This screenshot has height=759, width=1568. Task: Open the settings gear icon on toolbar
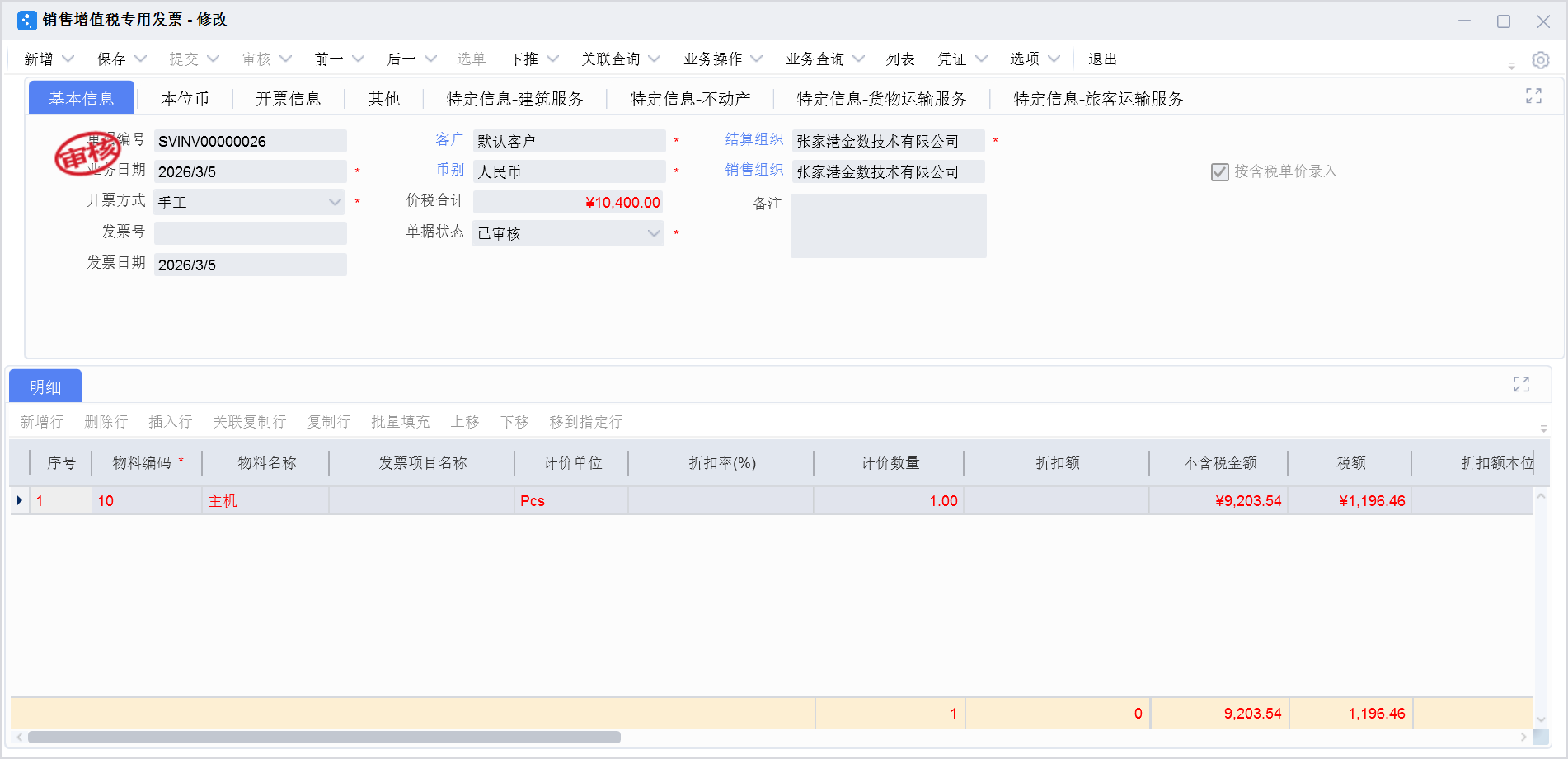point(1540,59)
